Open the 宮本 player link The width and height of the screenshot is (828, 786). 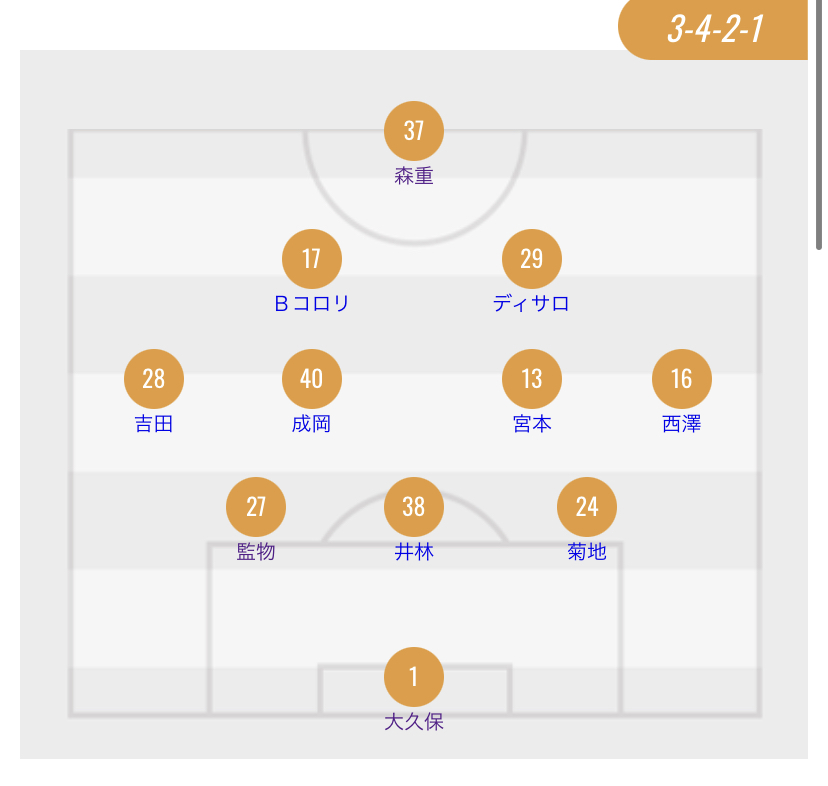point(531,424)
